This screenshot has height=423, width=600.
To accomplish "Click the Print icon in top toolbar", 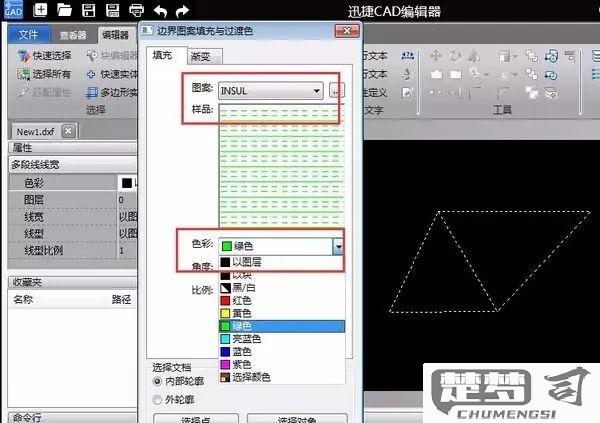I will [136, 10].
